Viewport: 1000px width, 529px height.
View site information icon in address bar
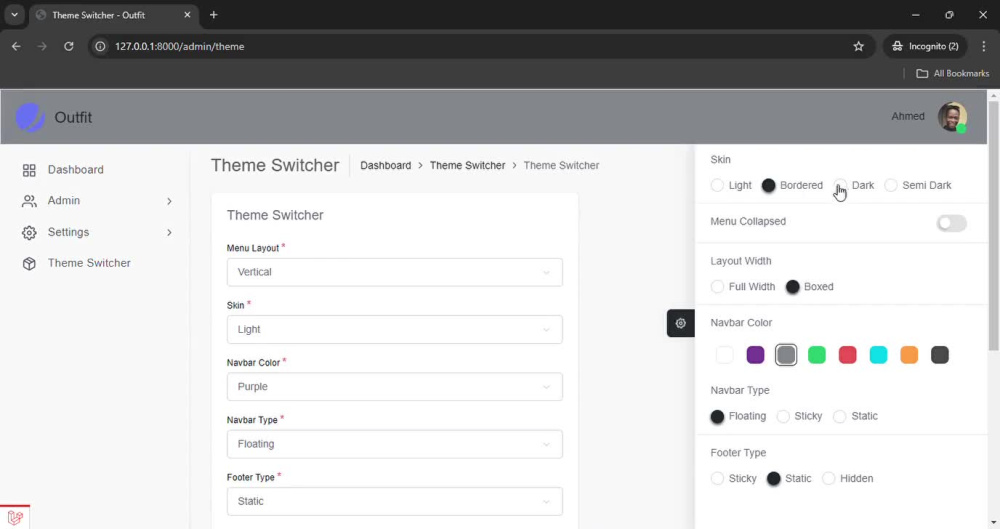pos(100,47)
